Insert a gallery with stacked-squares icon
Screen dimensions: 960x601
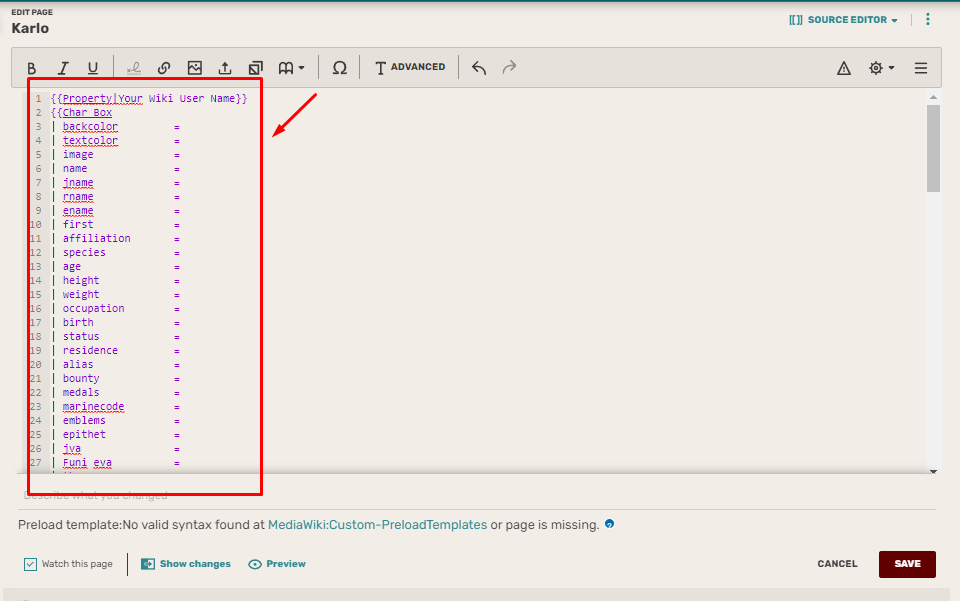[x=255, y=68]
